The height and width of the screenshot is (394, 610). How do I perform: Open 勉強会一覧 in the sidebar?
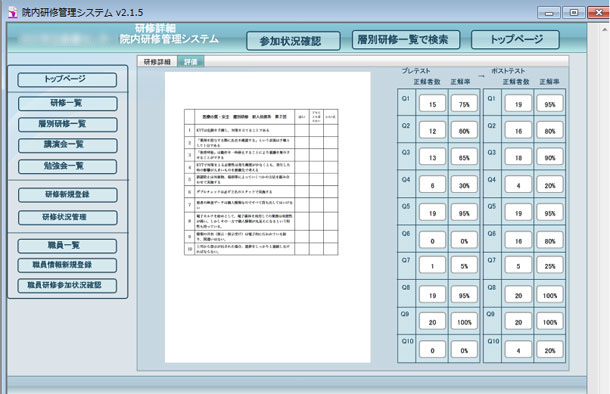coord(67,166)
